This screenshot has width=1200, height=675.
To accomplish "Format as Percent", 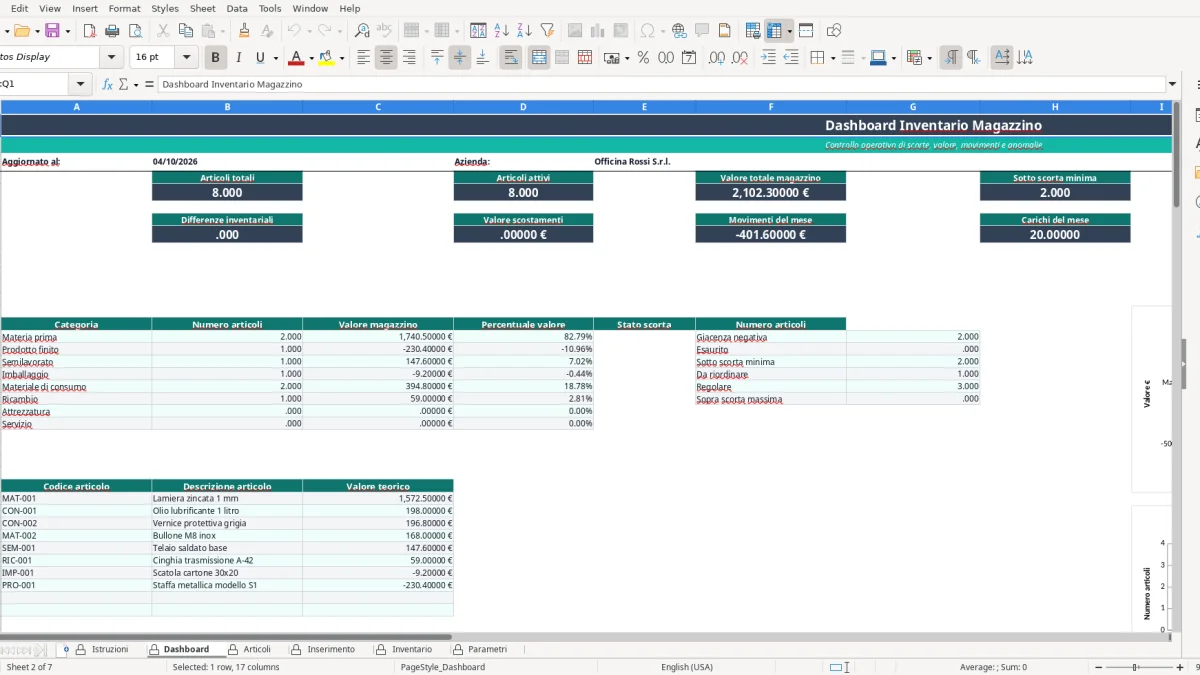I will pyautogui.click(x=643, y=58).
